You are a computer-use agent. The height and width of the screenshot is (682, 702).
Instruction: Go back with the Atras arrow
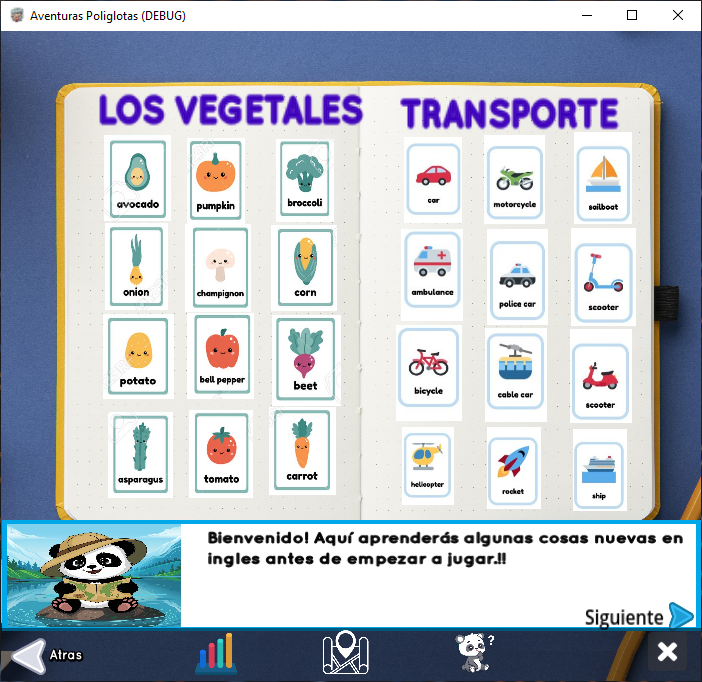30,656
